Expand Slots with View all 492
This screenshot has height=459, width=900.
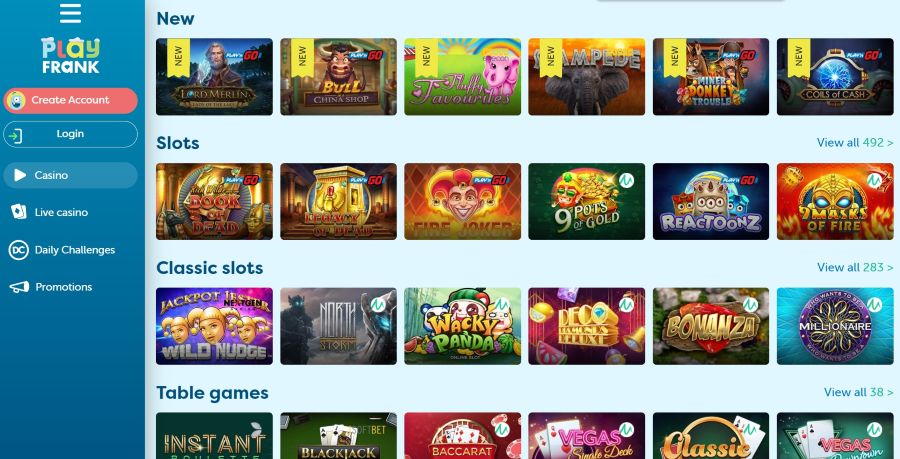[x=855, y=142]
